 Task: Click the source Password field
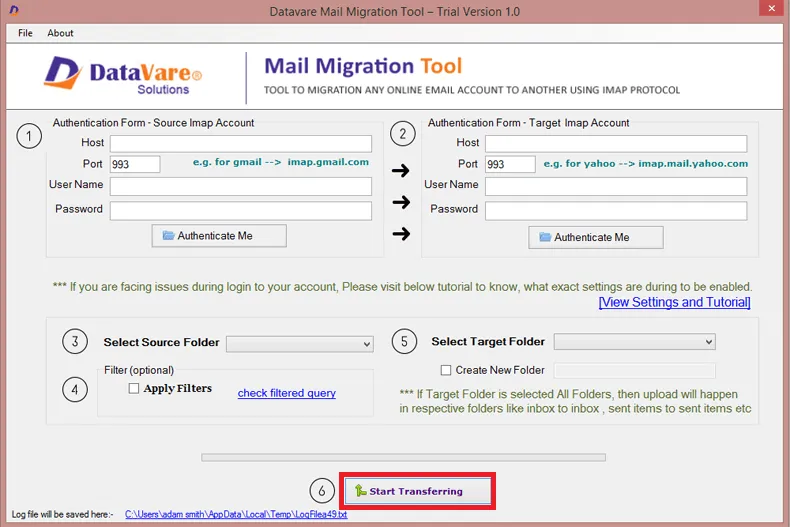[x=241, y=211]
